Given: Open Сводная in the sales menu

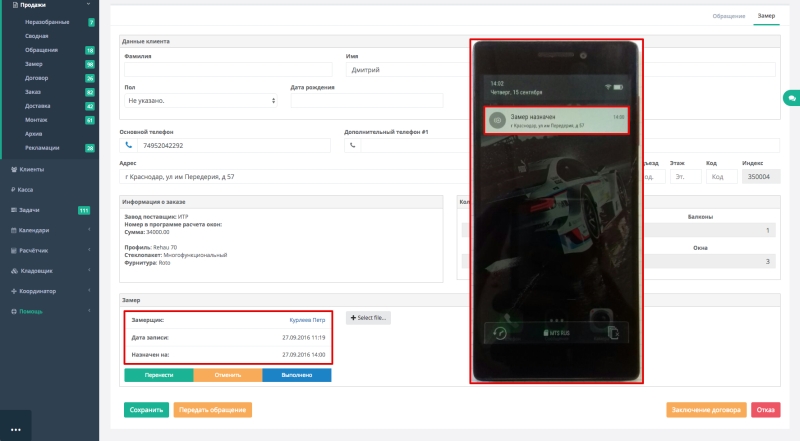Looking at the screenshot, I should point(37,36).
